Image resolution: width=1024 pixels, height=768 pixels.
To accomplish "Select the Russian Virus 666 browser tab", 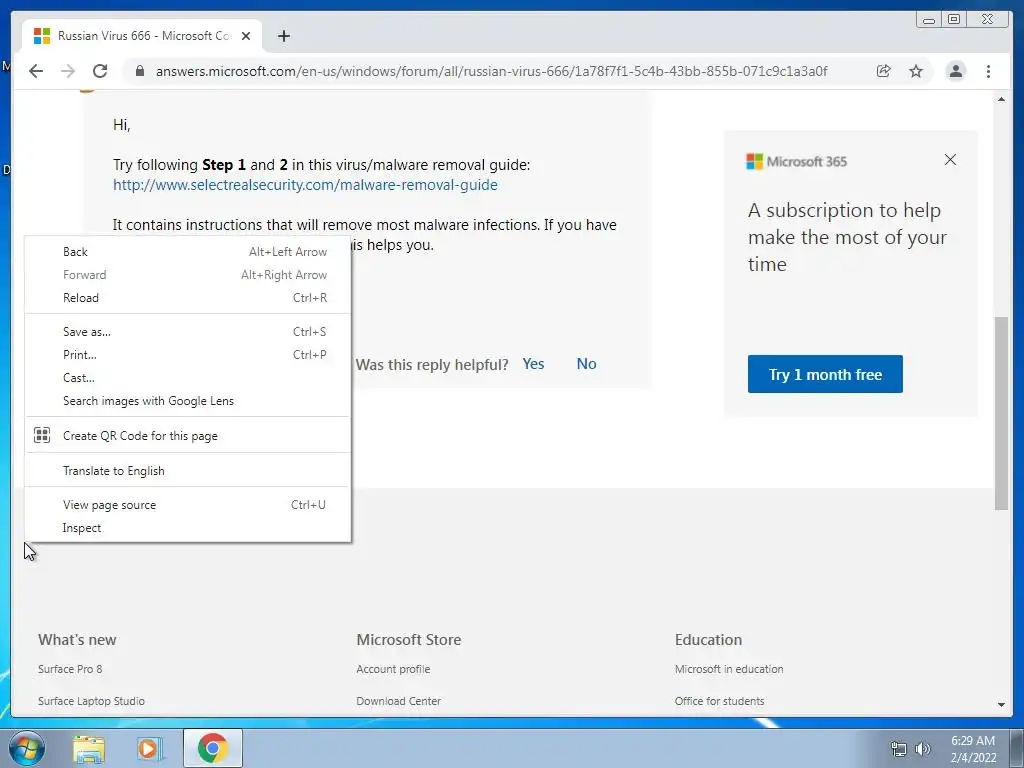I will tap(142, 36).
